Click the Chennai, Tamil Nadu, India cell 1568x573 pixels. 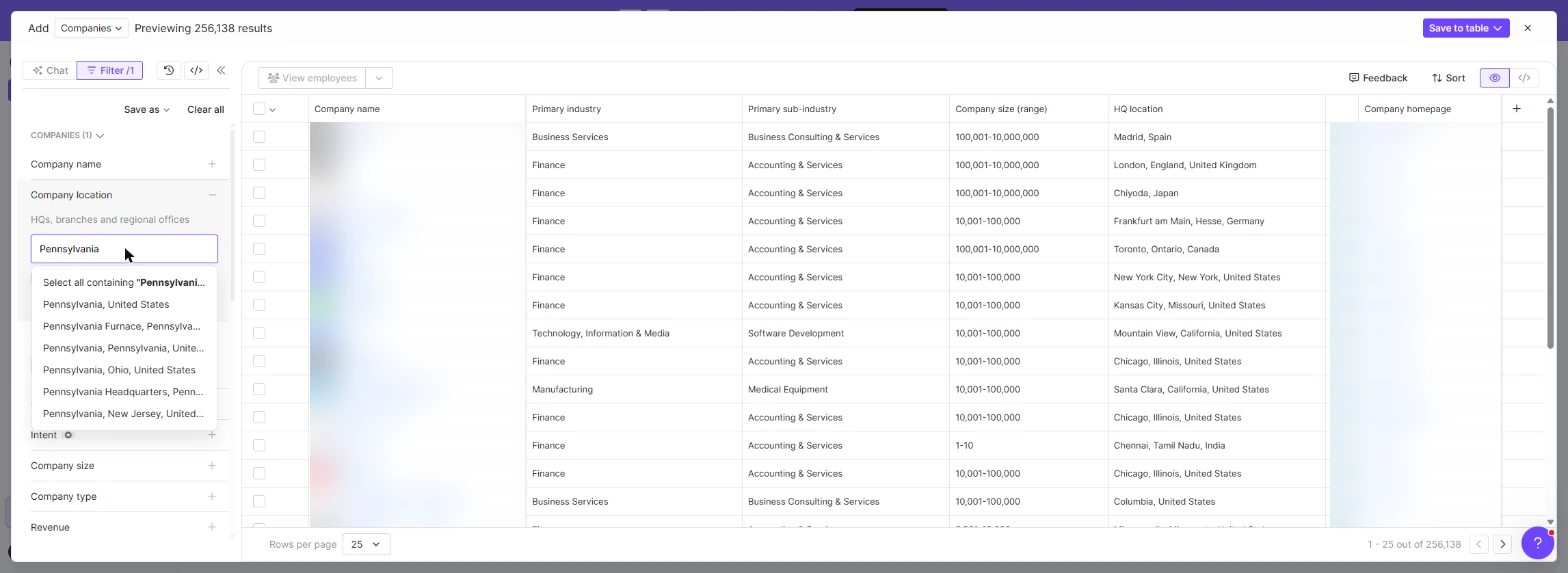1217,445
